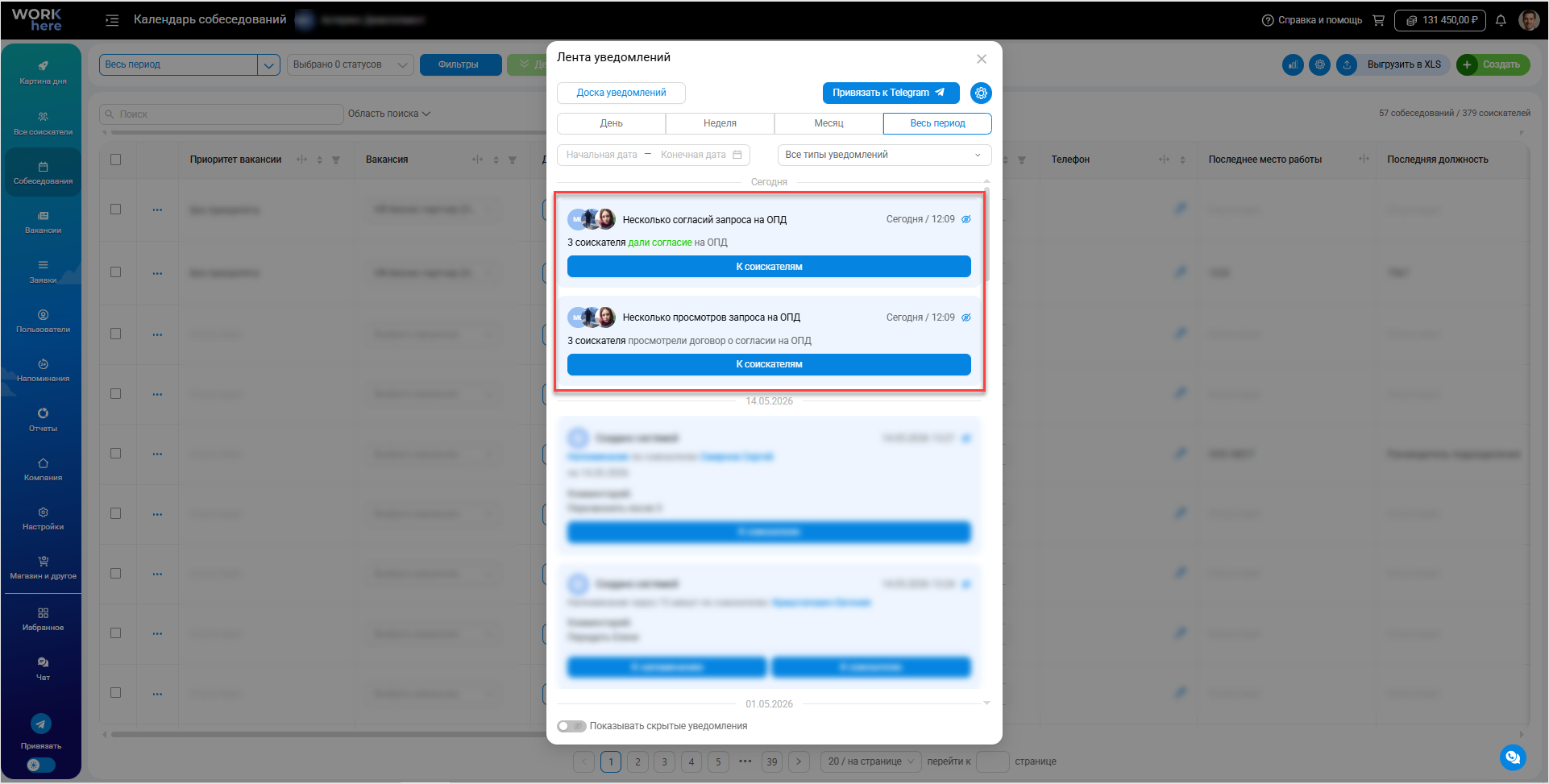Click the statistics chart icon button

pos(1293,64)
